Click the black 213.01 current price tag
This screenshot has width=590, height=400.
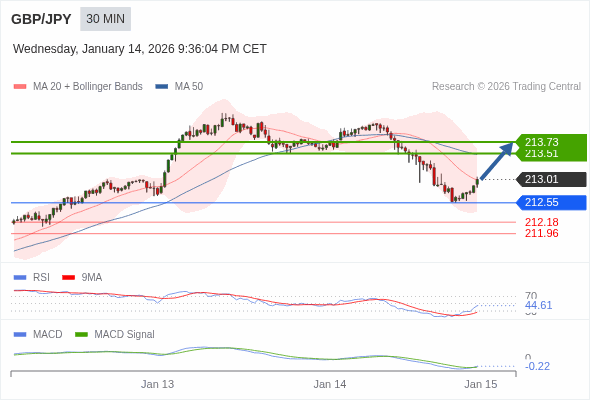click(552, 179)
